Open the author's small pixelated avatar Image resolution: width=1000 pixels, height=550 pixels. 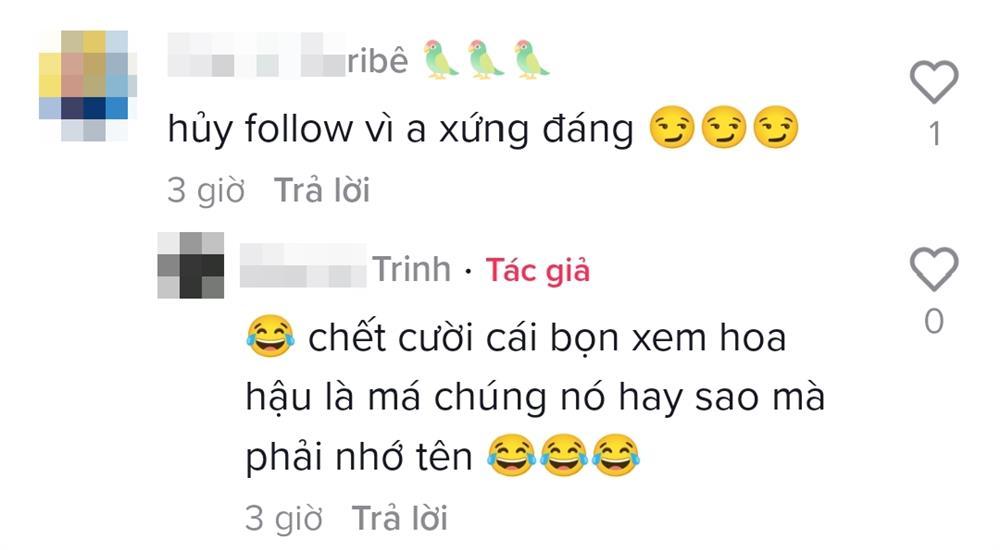pyautogui.click(x=191, y=265)
